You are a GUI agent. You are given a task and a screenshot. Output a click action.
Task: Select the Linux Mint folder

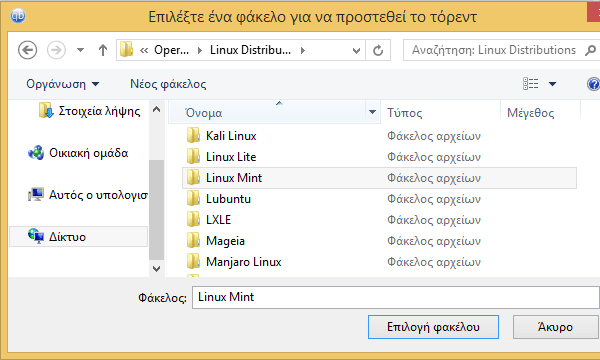tap(379, 178)
